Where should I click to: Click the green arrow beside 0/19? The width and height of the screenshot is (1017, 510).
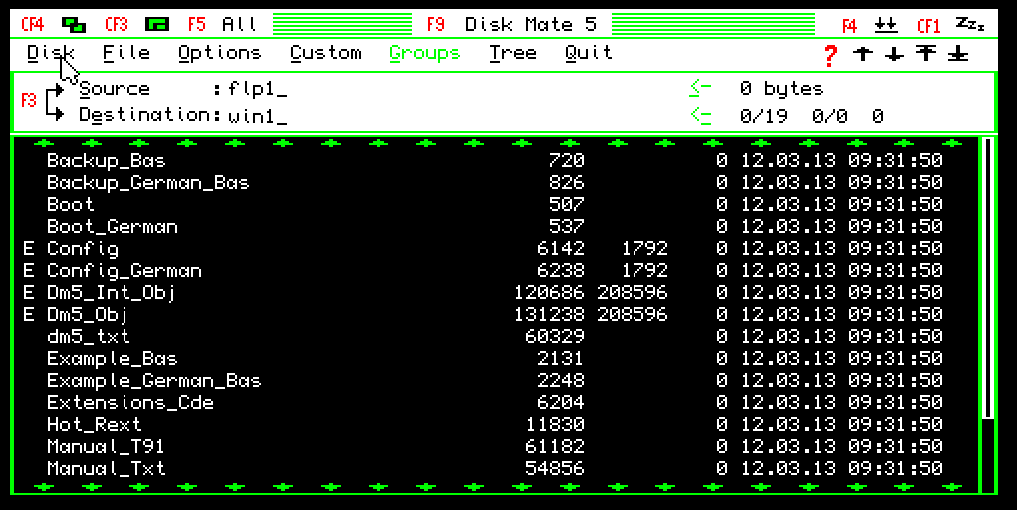(x=700, y=115)
